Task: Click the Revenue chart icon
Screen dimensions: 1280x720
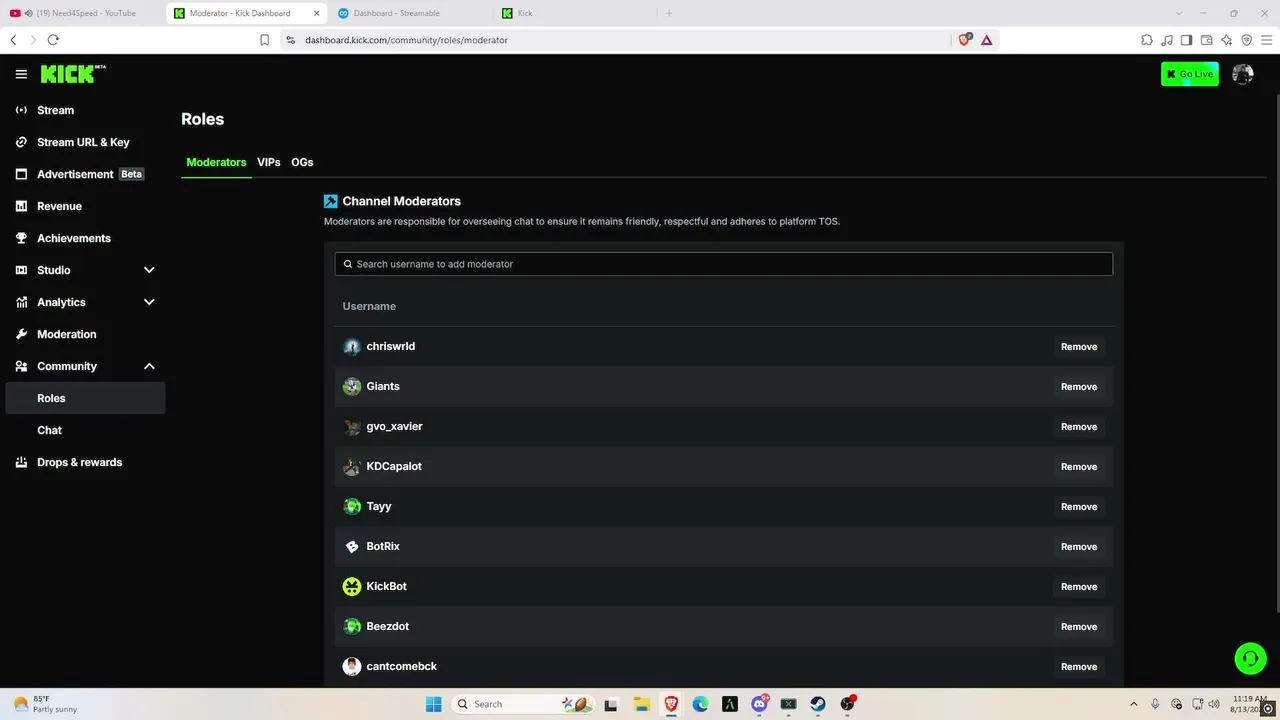Action: [21, 206]
